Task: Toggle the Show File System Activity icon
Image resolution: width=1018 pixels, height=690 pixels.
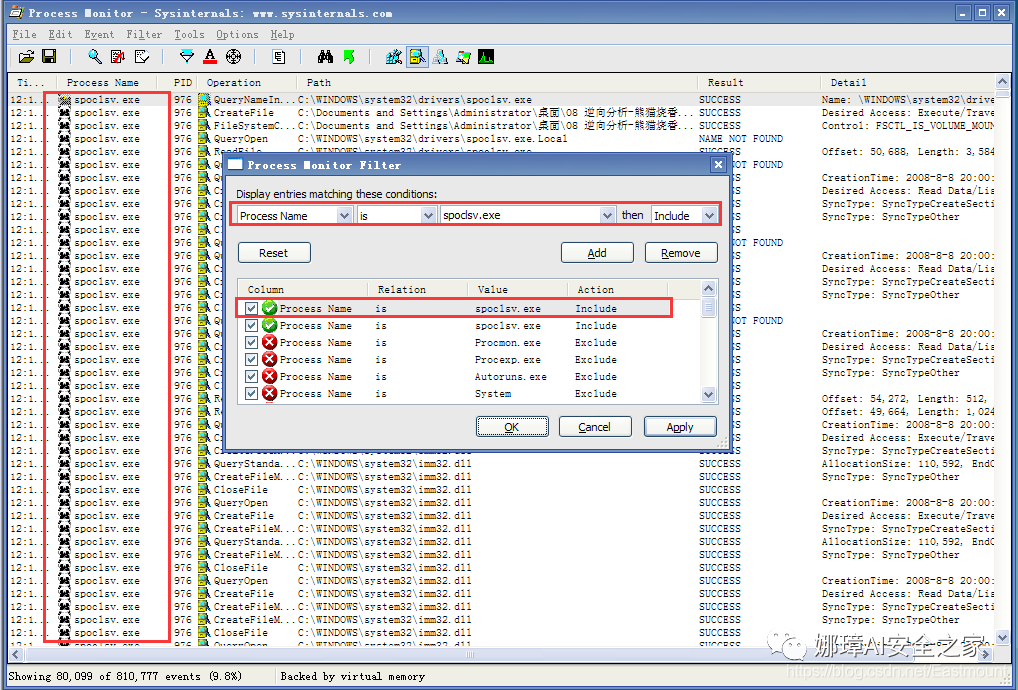Action: pyautogui.click(x=417, y=57)
